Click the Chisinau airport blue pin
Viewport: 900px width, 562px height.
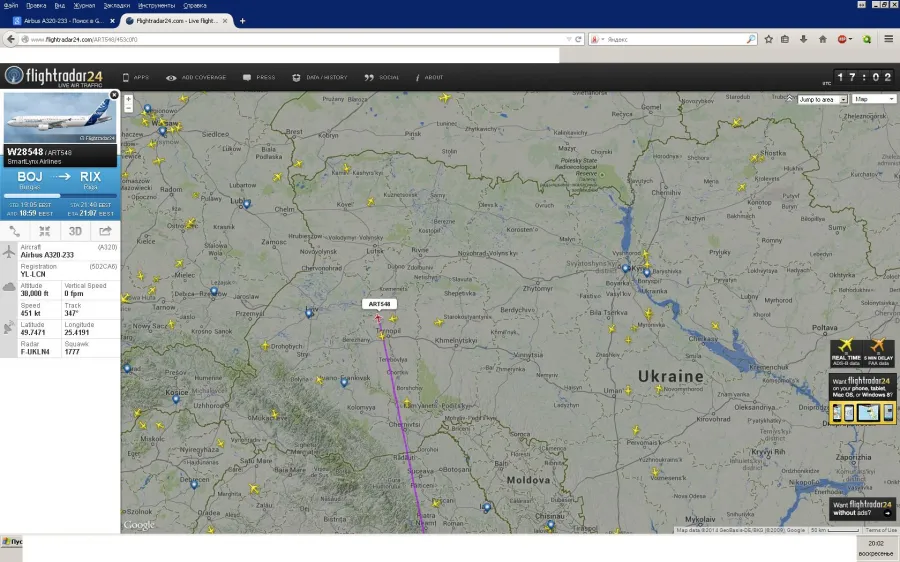[x=550, y=524]
